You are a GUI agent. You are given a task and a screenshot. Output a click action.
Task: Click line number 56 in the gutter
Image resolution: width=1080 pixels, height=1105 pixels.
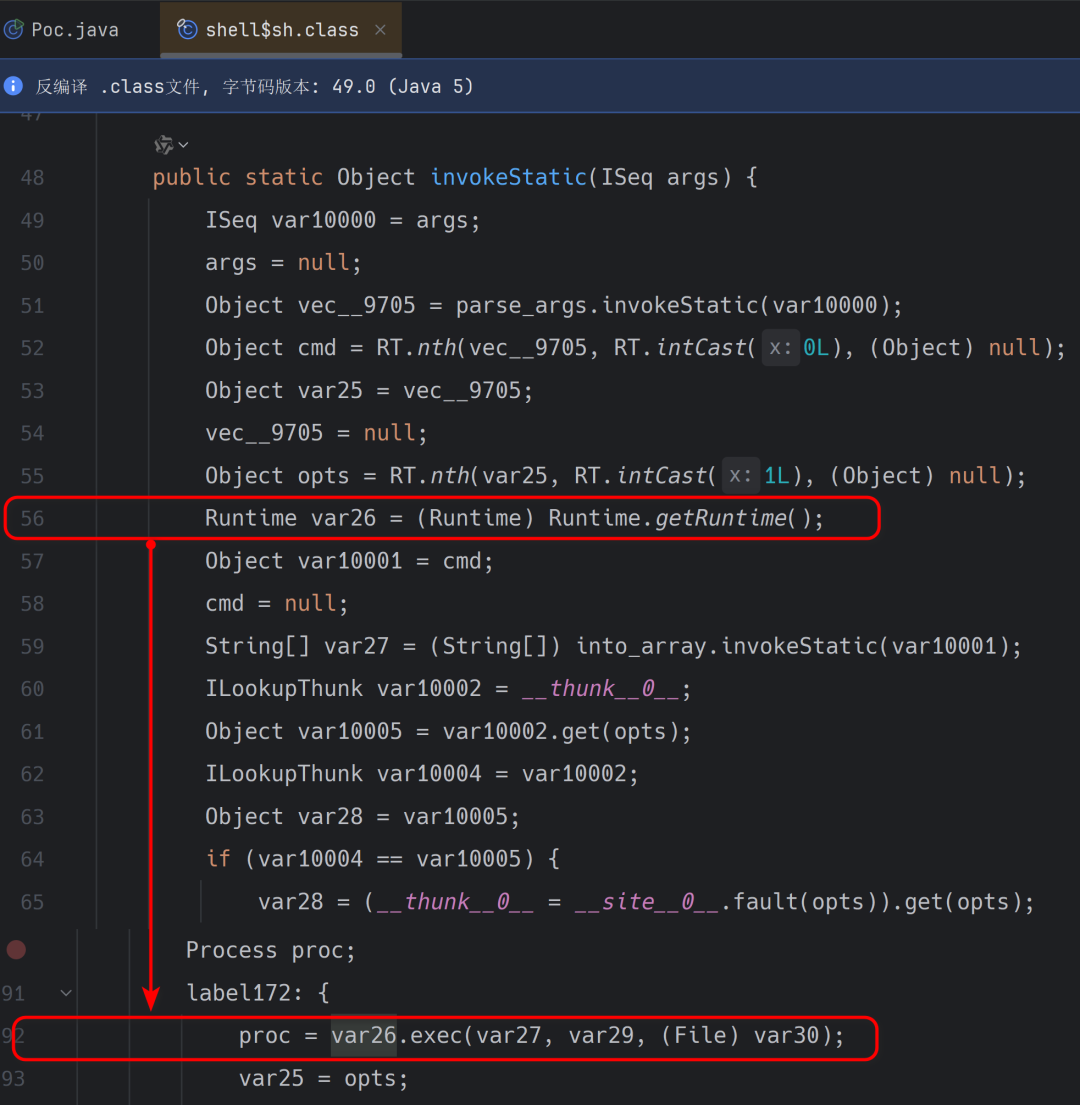(32, 519)
